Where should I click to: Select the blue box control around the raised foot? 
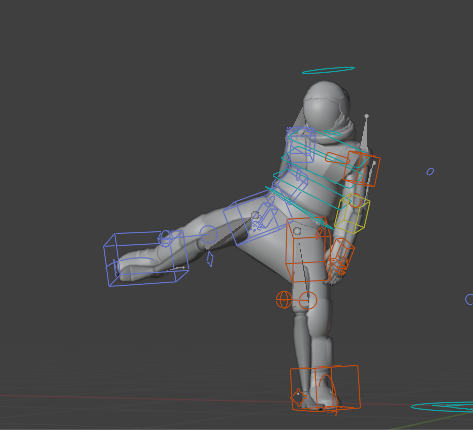tap(145, 259)
